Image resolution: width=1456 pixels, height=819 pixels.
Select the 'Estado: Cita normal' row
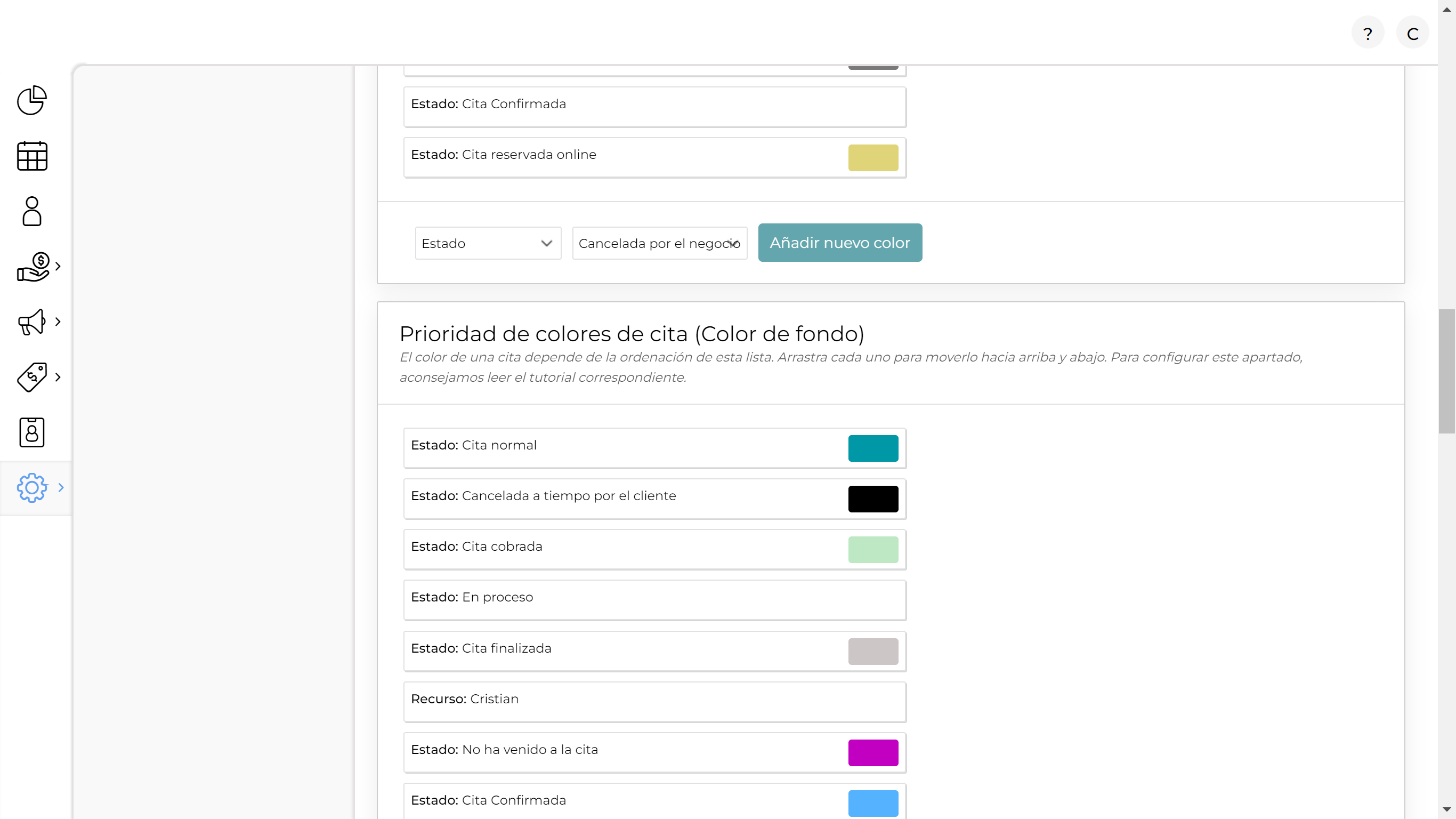tap(654, 448)
